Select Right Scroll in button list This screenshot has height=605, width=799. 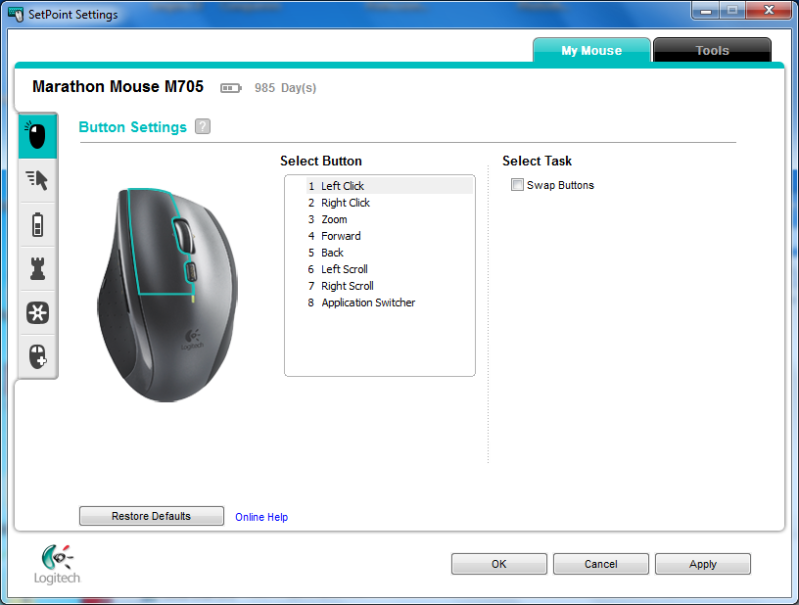click(x=389, y=286)
